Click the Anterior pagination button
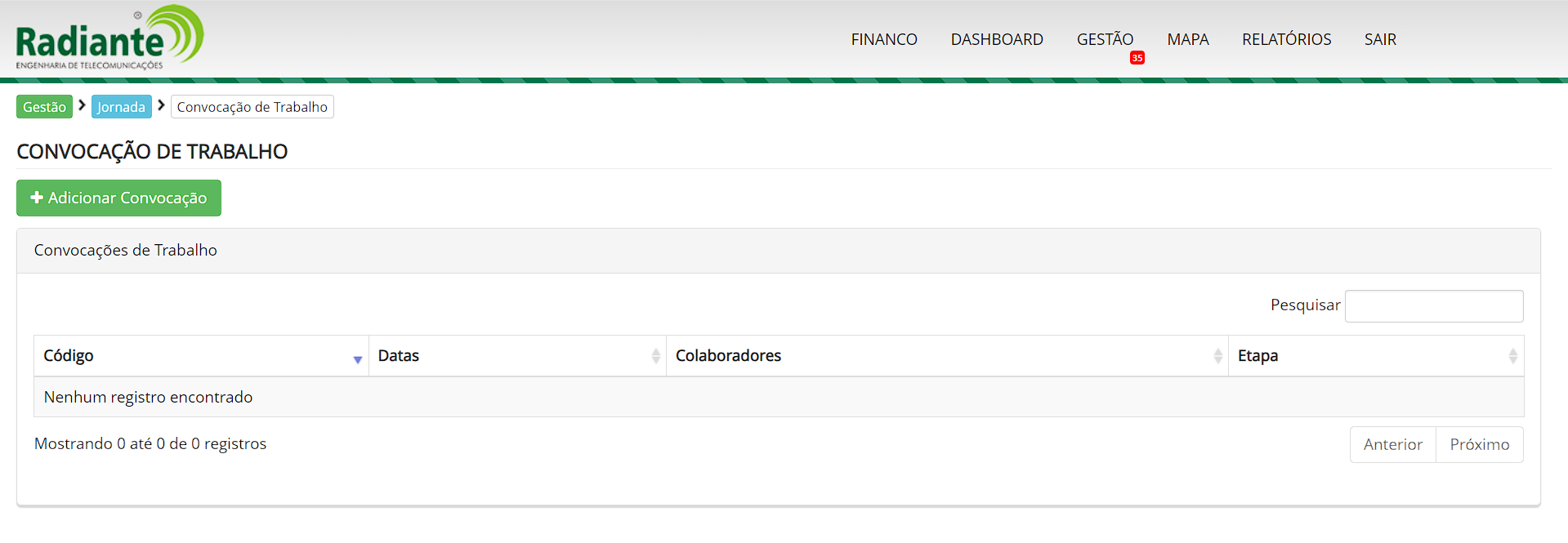The height and width of the screenshot is (543, 1568). 1392,444
